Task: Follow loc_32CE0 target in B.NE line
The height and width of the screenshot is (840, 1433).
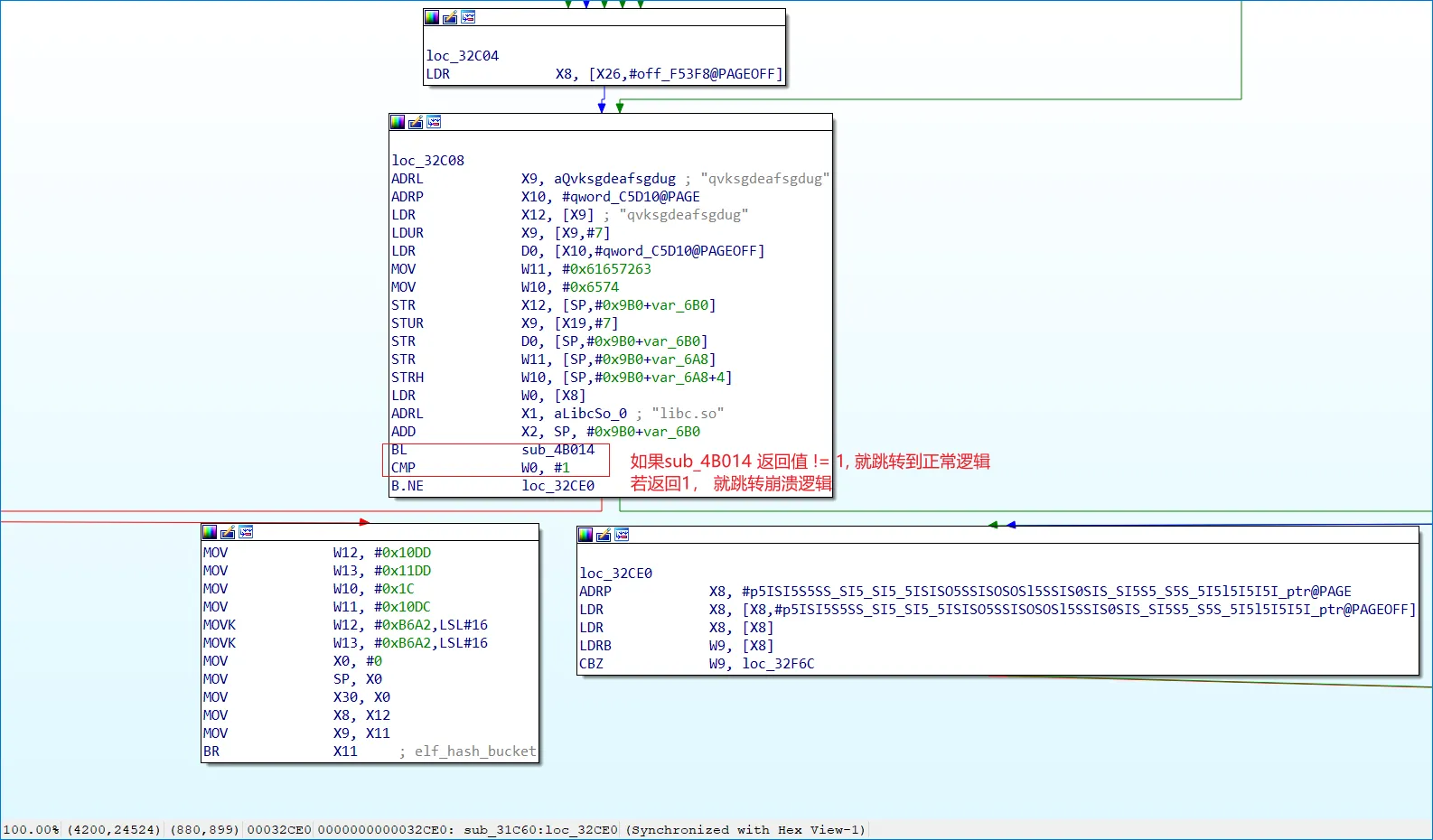Action: click(x=557, y=486)
